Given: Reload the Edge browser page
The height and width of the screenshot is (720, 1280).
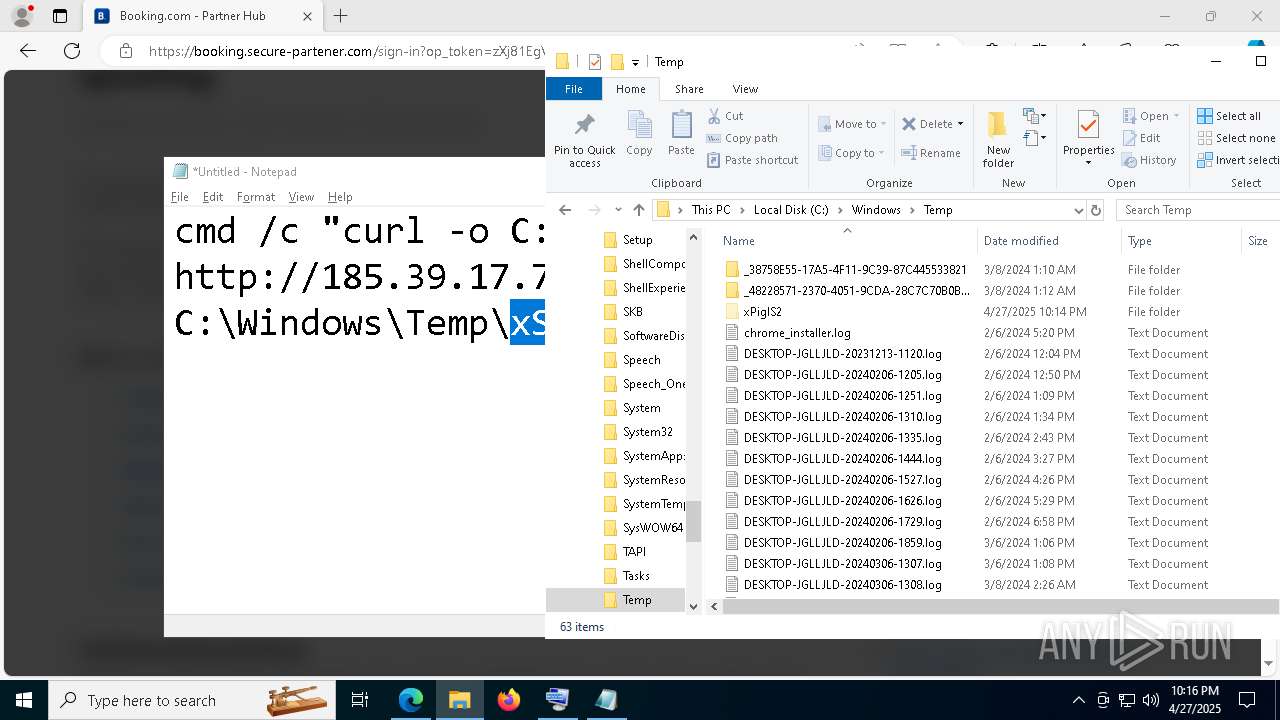Looking at the screenshot, I should pyautogui.click(x=72, y=51).
